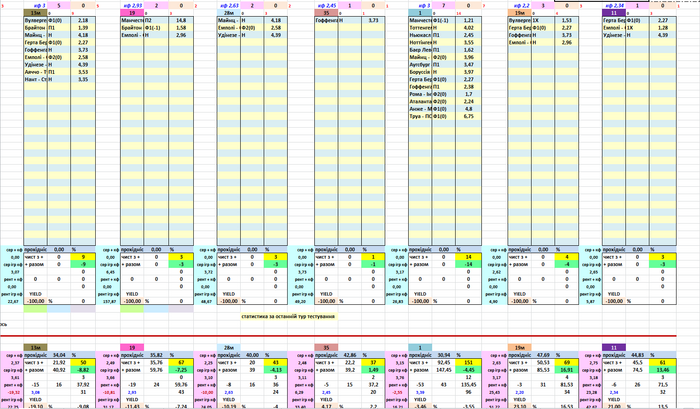Click the odds cell "1,58"

[x=181, y=28]
